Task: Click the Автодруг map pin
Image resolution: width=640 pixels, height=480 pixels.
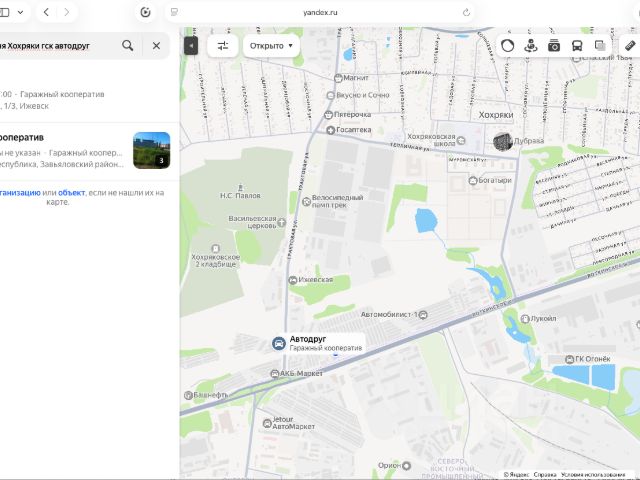Action: click(x=279, y=344)
